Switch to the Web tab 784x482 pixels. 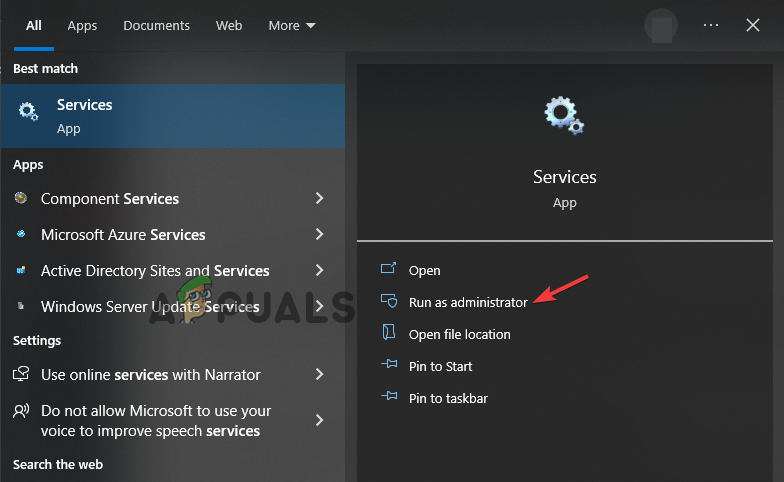229,26
